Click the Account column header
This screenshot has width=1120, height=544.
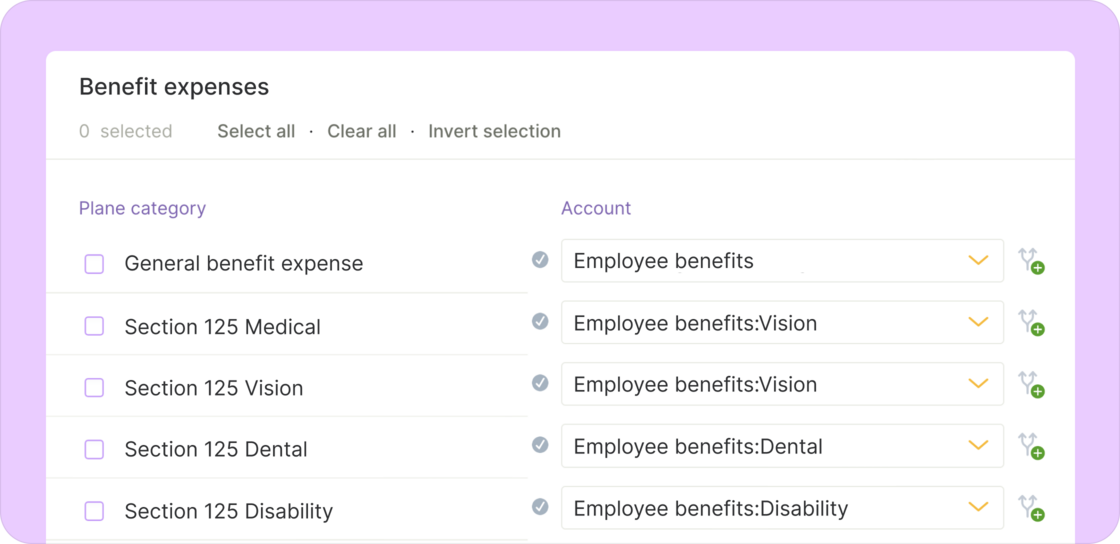596,208
